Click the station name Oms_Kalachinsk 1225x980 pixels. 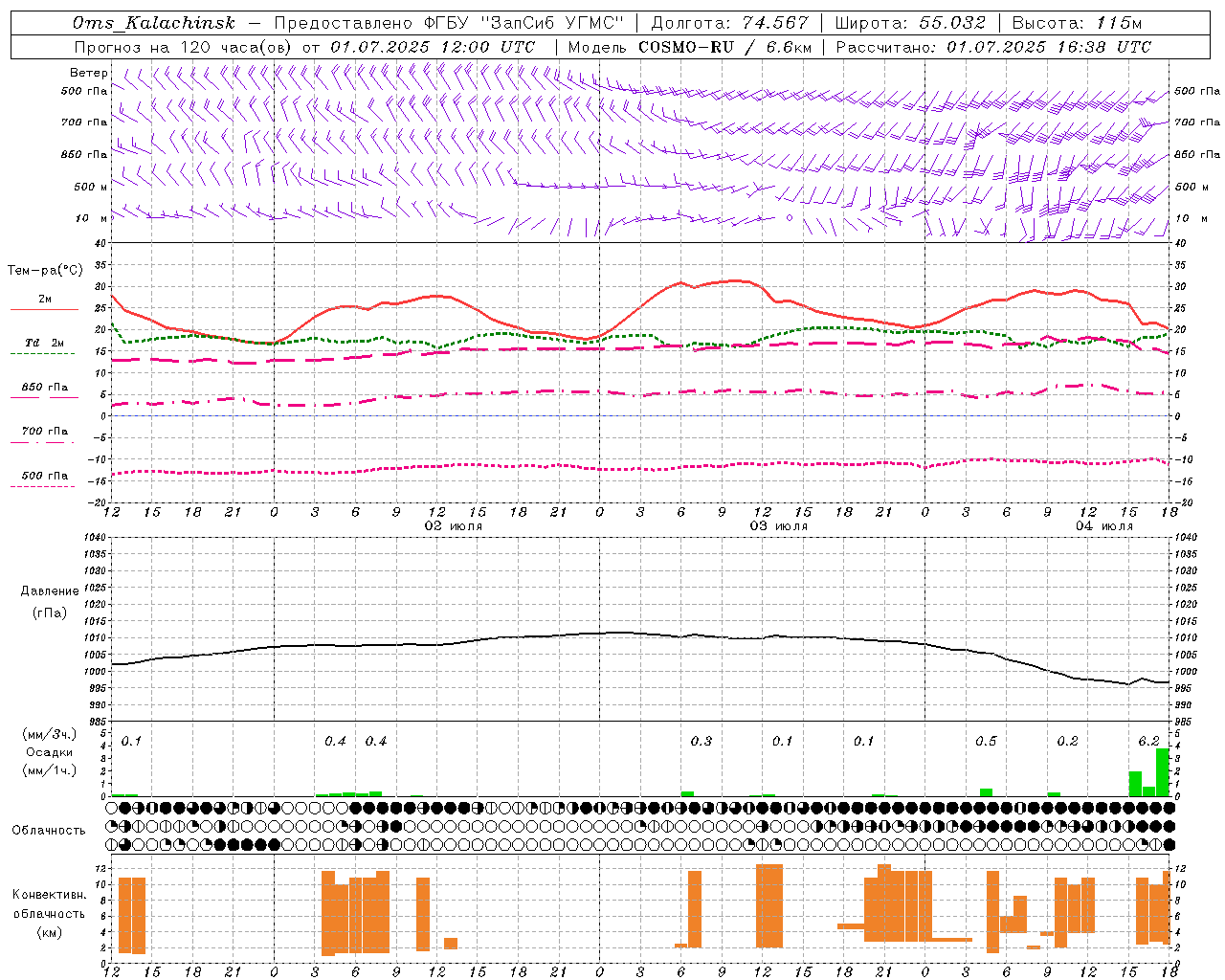point(153,23)
